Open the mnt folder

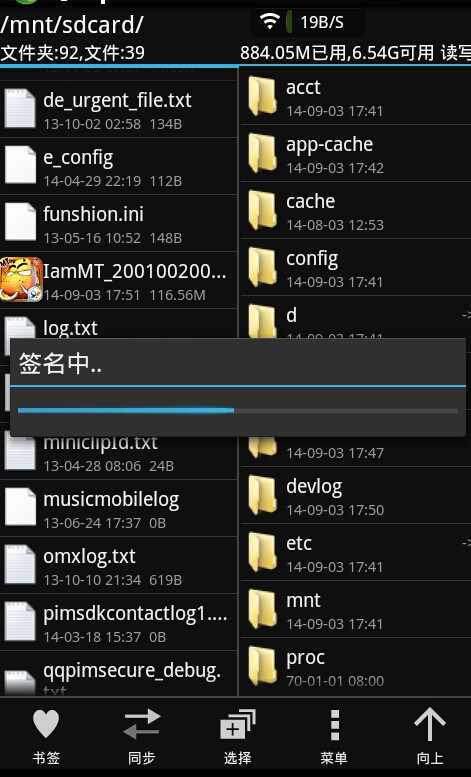coord(355,610)
